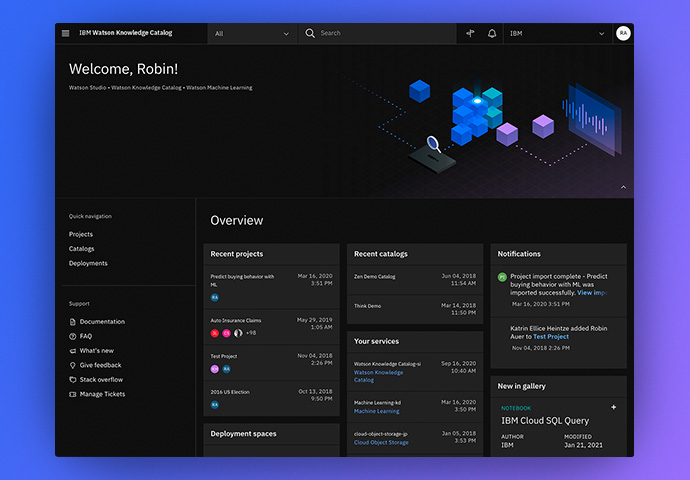
Task: Open the Manage Tickets link
Action: 103,394
